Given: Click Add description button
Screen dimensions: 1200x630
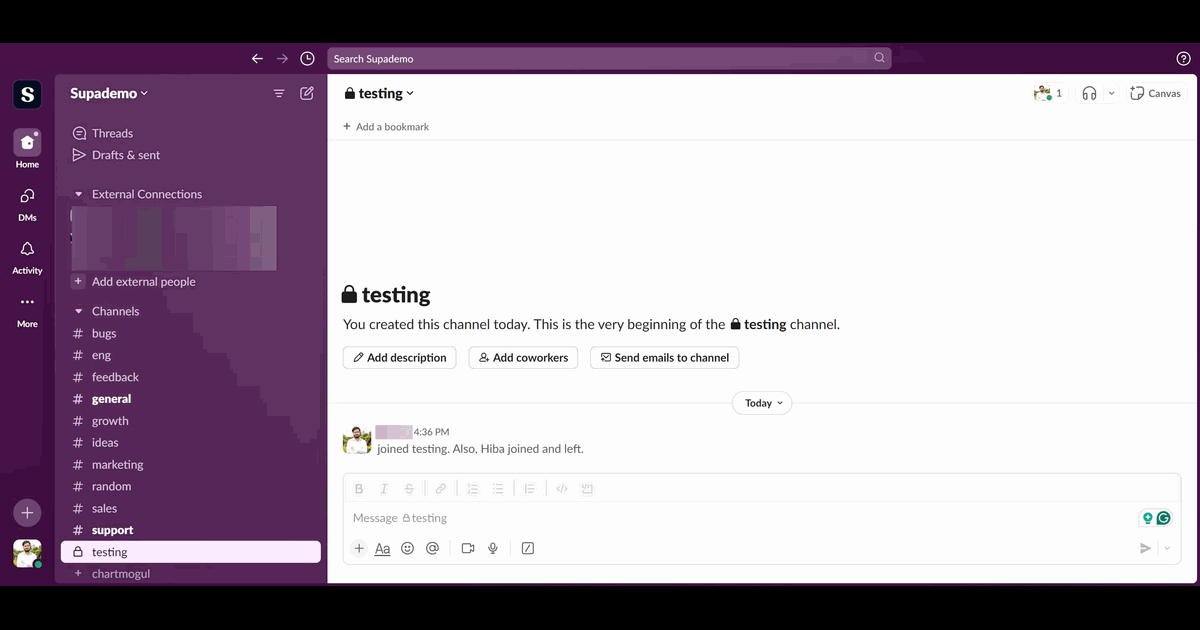Looking at the screenshot, I should 400,358.
